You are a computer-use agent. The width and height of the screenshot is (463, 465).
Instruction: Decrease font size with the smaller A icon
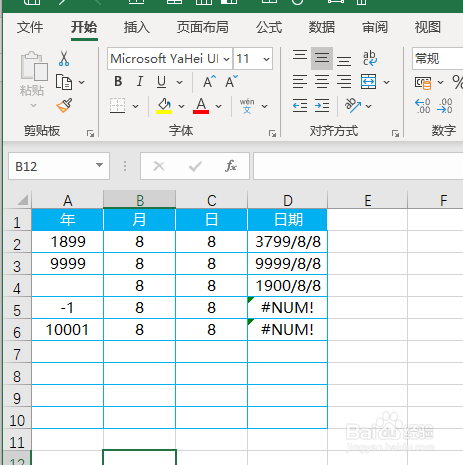point(231,81)
